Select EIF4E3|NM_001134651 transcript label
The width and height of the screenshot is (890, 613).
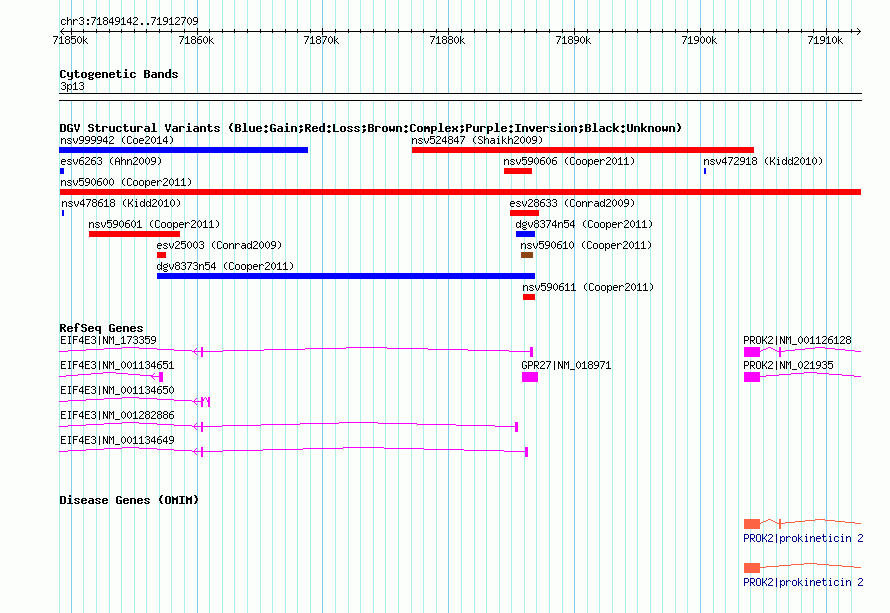117,365
